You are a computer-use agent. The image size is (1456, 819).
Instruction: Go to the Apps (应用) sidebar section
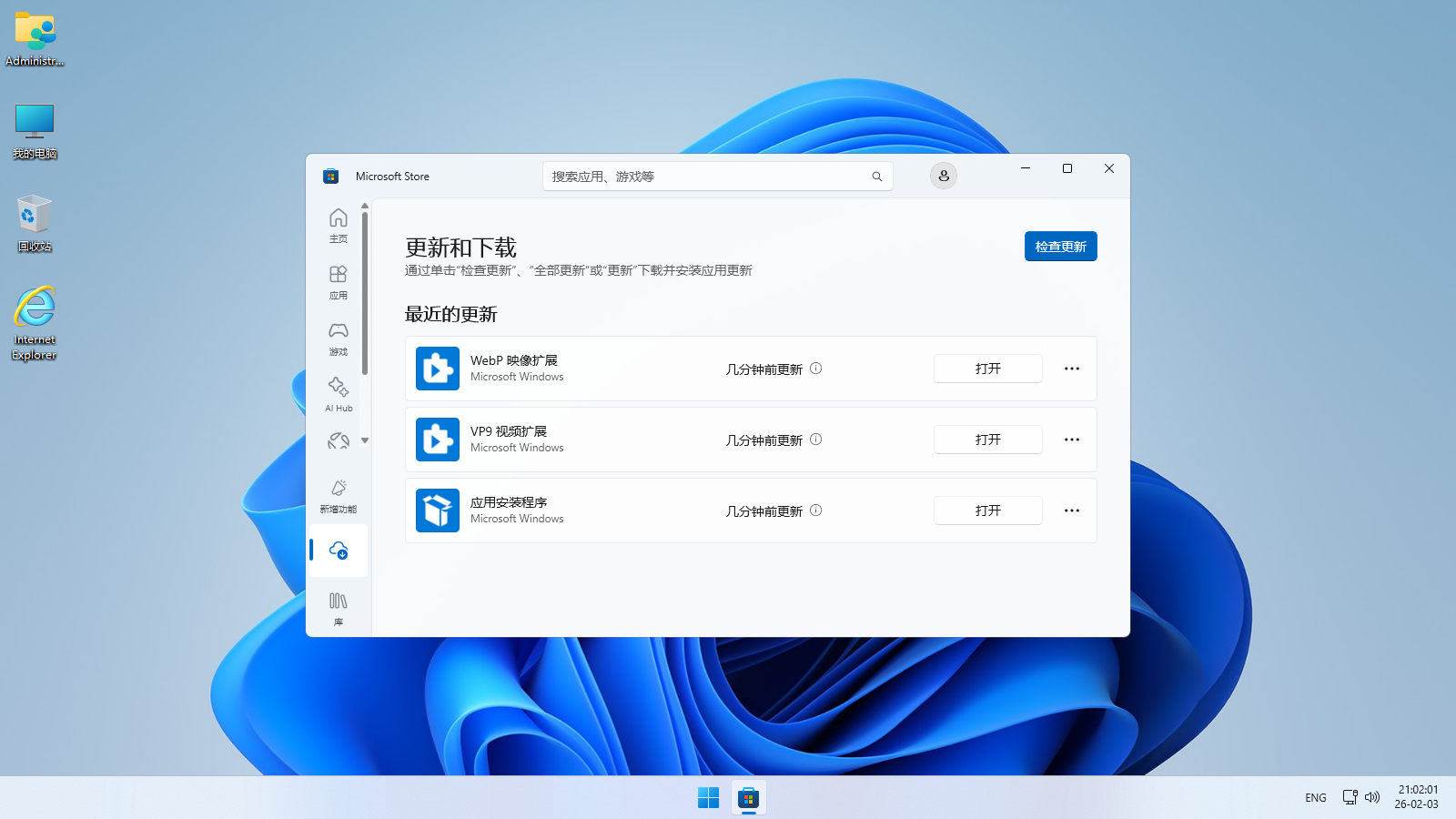click(x=339, y=282)
